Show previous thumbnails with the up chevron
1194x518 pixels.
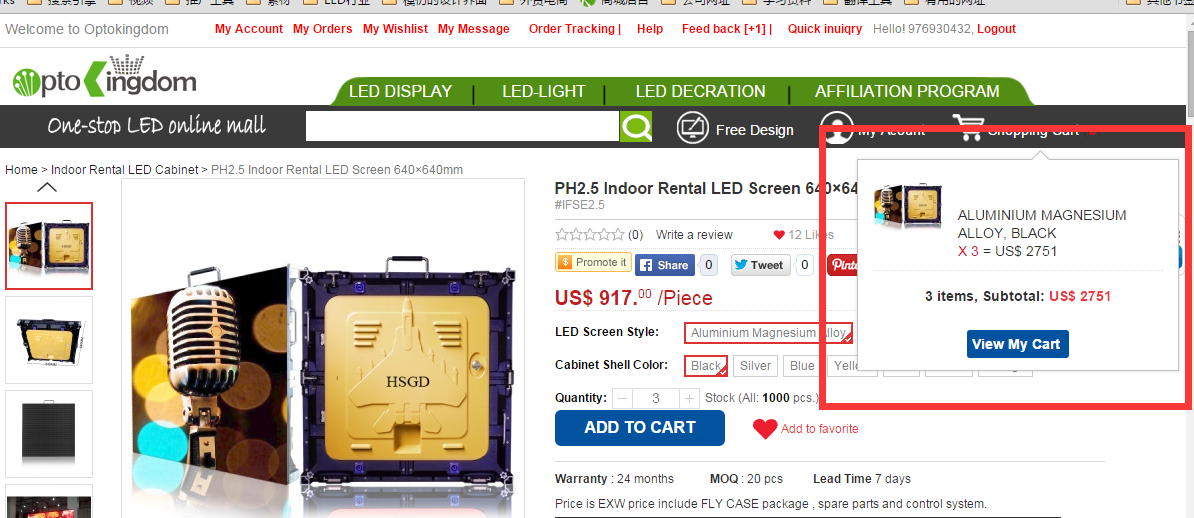point(47,187)
